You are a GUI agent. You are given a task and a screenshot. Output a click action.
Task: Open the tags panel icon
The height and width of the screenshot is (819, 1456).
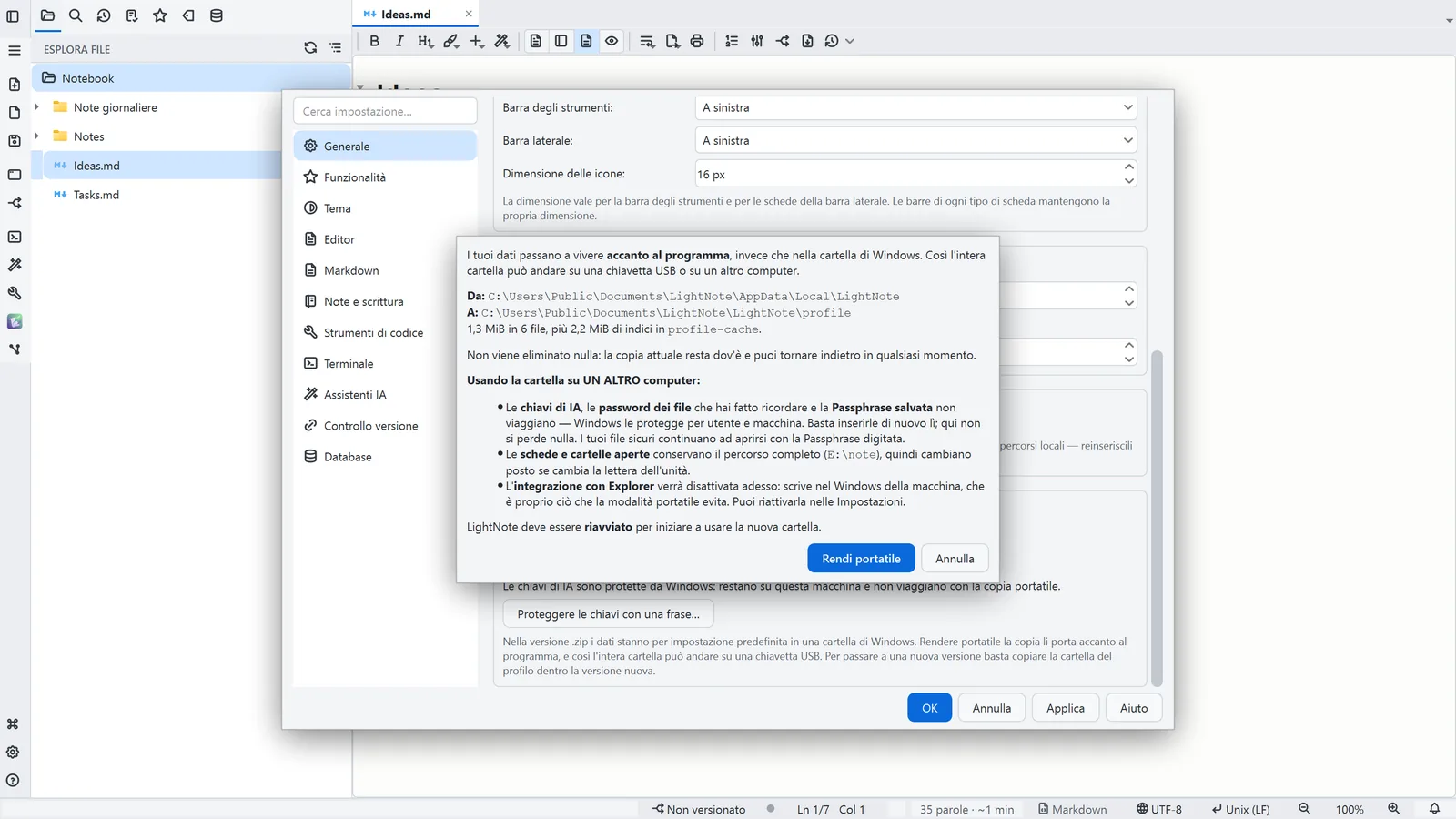[x=188, y=15]
